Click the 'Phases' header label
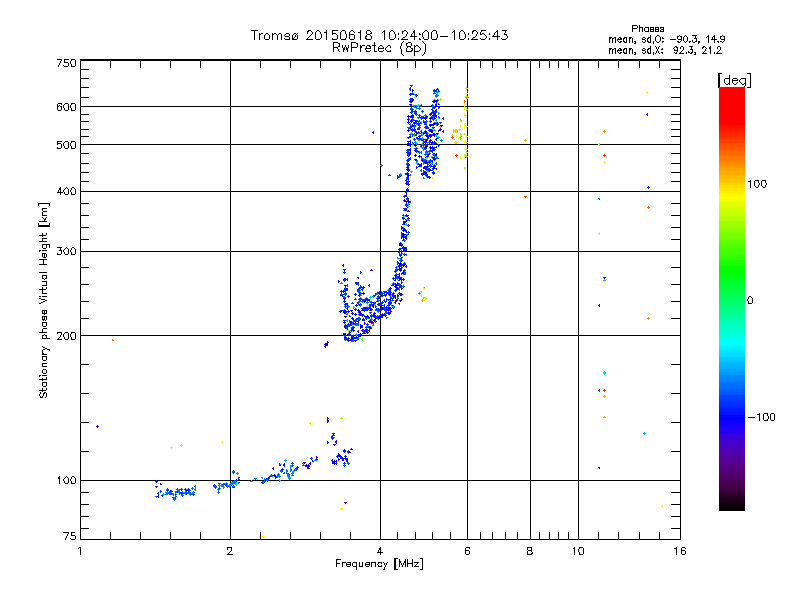The image size is (800, 600). coord(647,29)
